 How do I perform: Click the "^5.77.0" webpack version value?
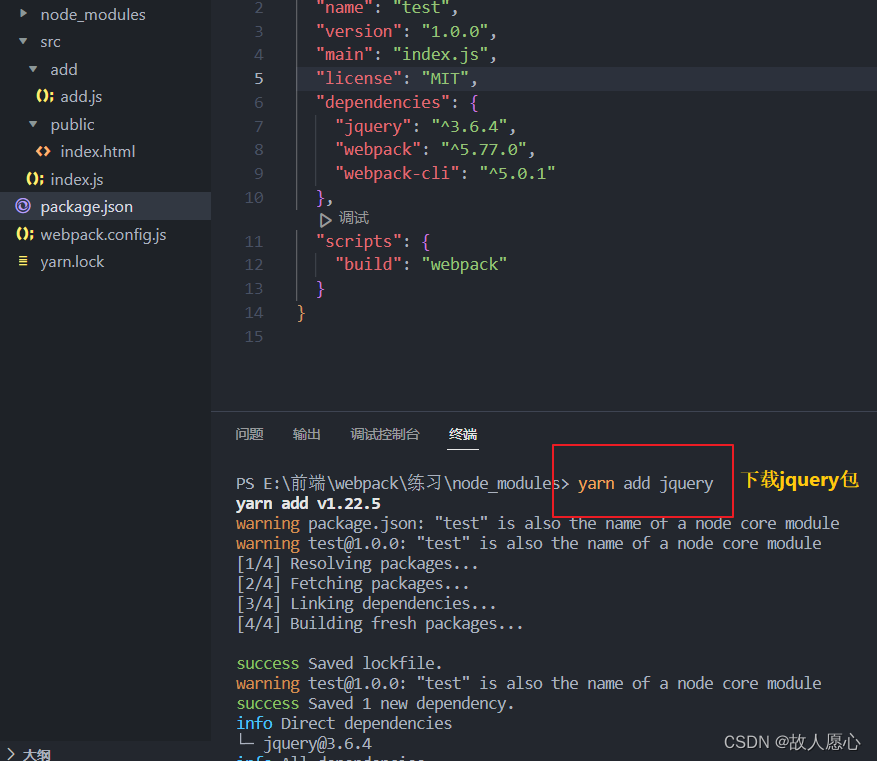tap(484, 149)
